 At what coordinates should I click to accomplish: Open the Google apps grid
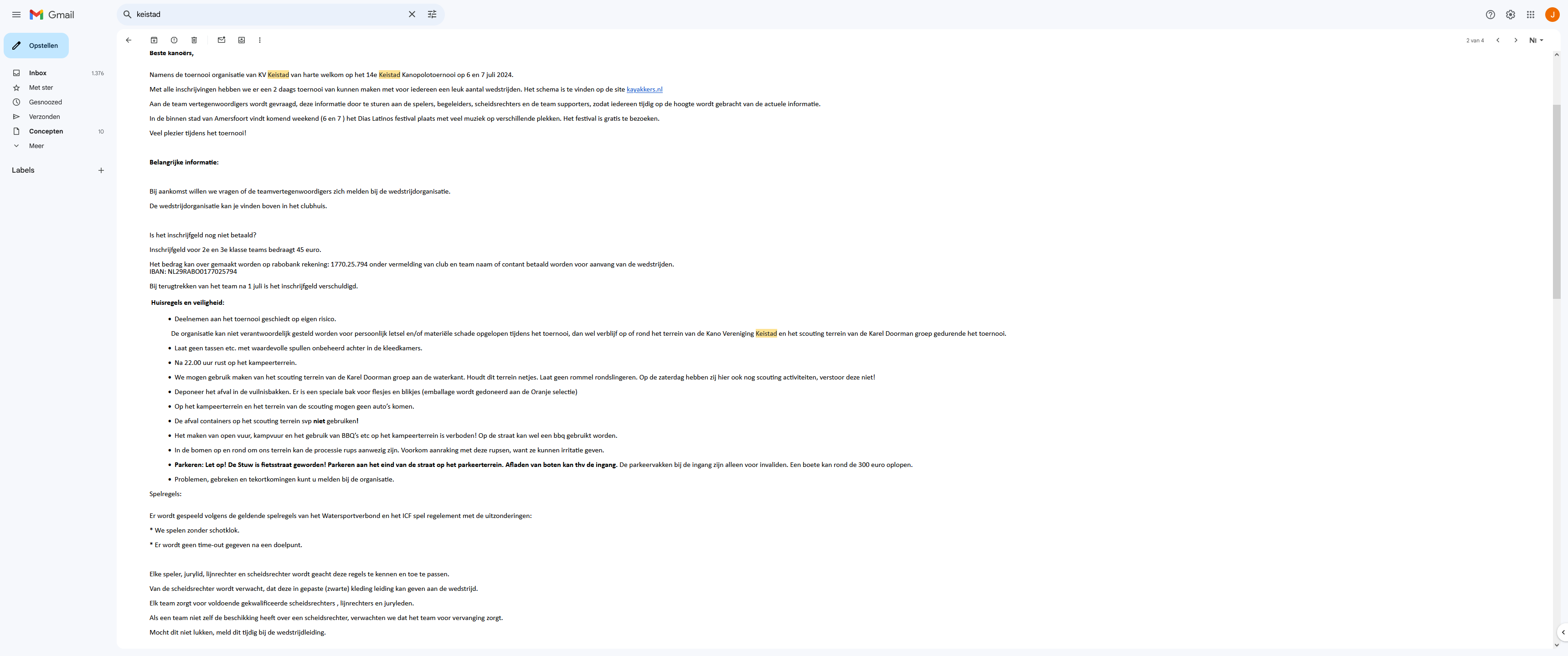click(x=1531, y=15)
